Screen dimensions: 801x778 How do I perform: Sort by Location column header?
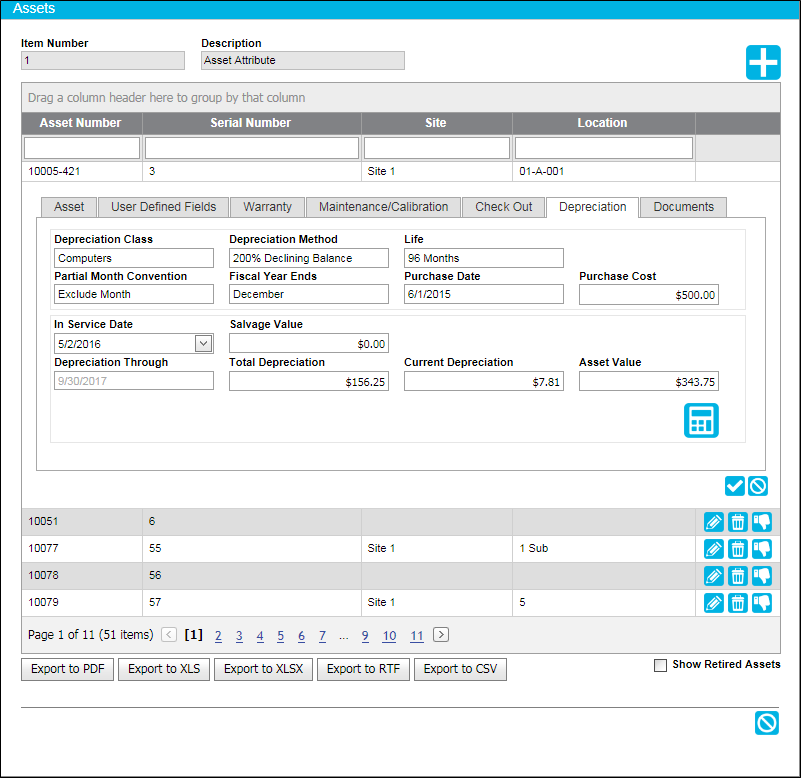click(602, 123)
